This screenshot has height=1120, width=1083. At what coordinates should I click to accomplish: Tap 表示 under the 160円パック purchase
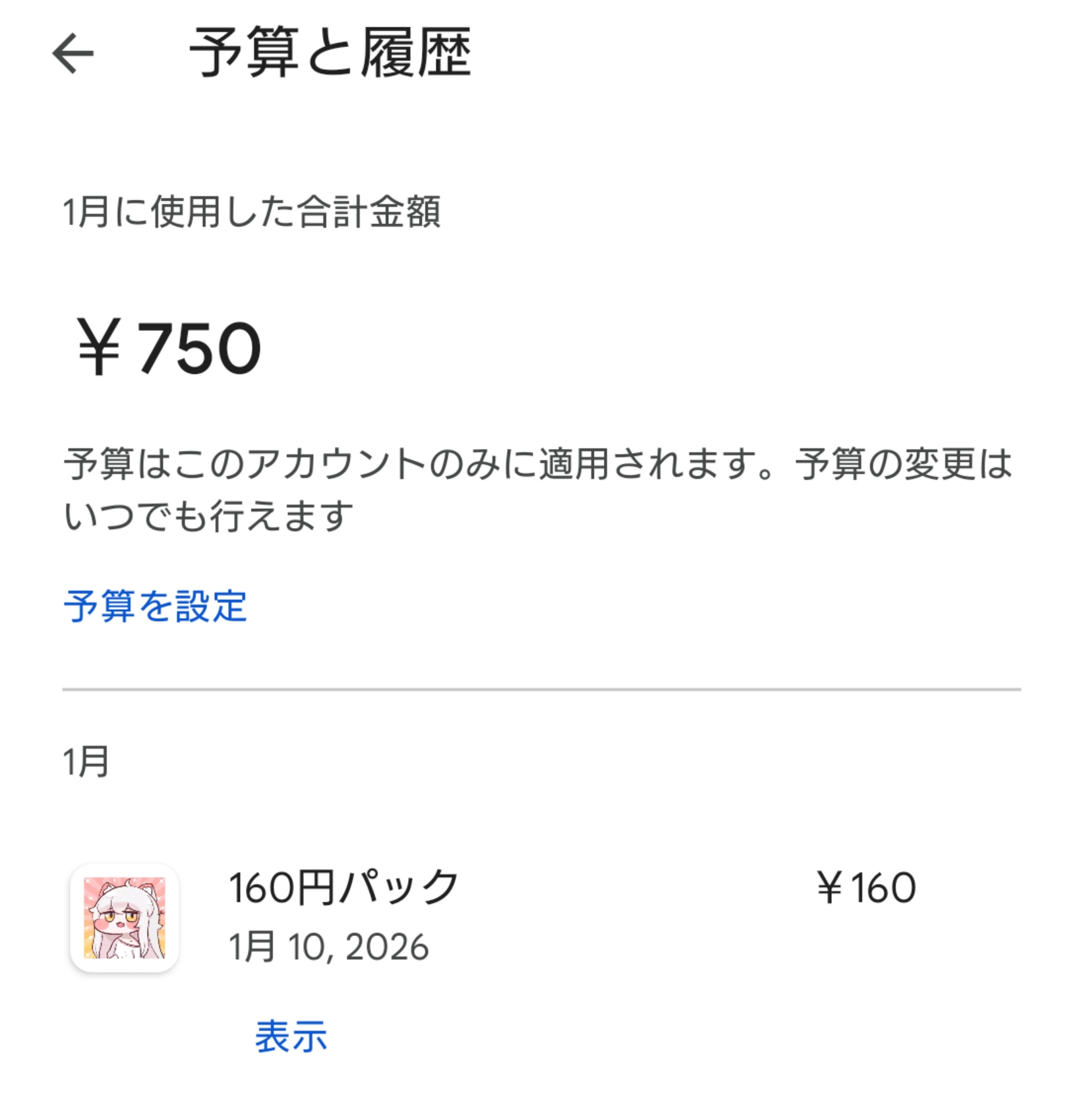tap(291, 1036)
